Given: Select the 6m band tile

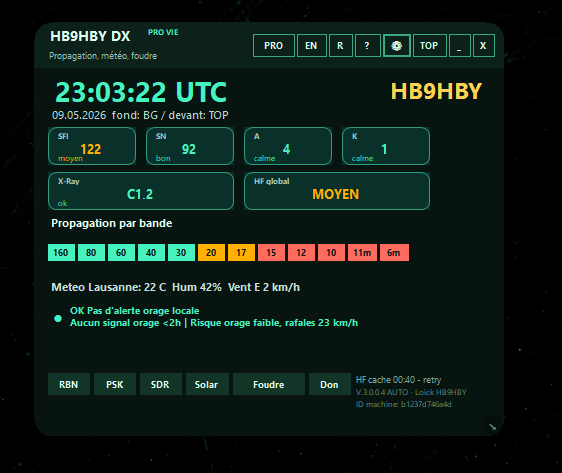Looking at the screenshot, I should click(x=394, y=253).
